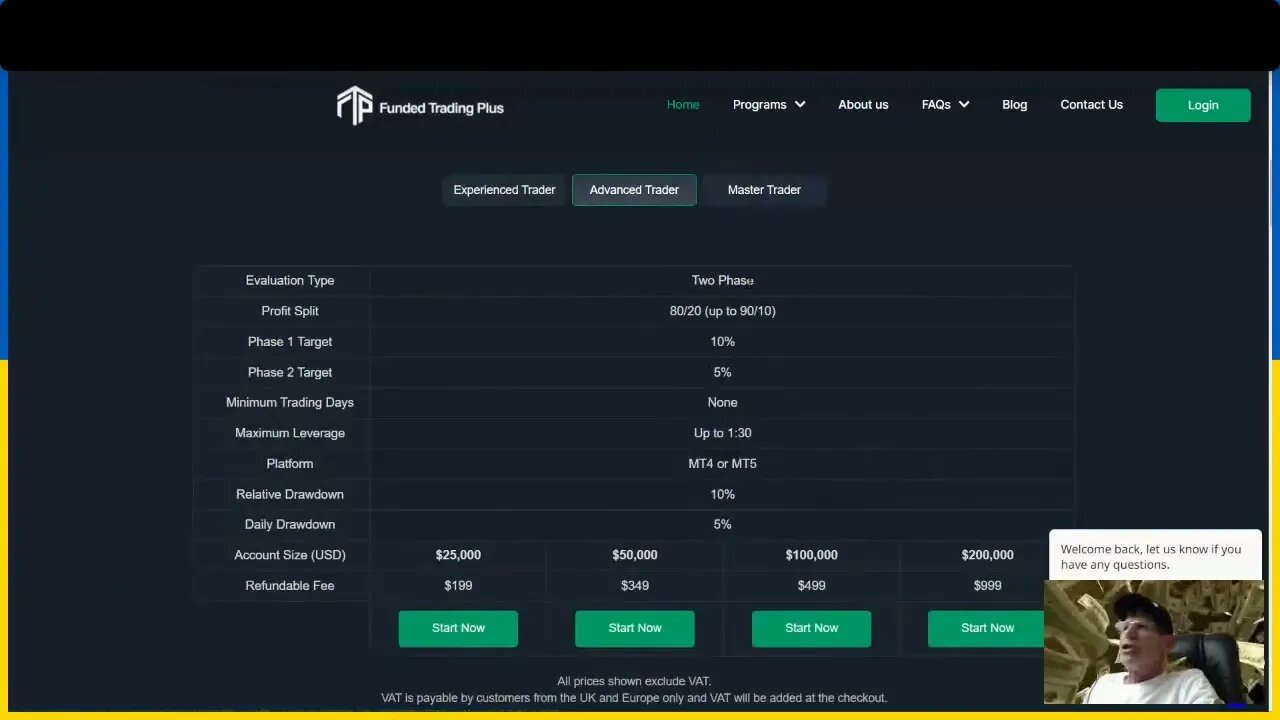
Task: Click the 'Platform' row label
Action: [x=290, y=464]
